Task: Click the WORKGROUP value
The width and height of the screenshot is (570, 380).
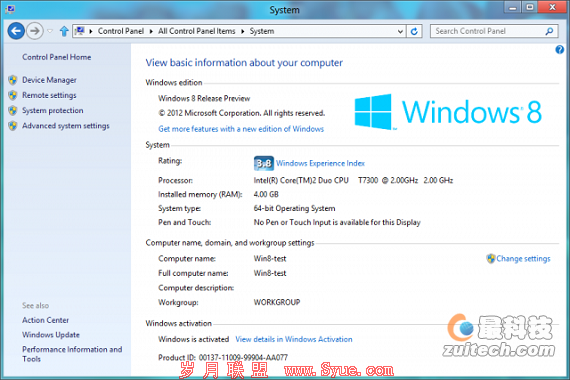Action: (277, 302)
